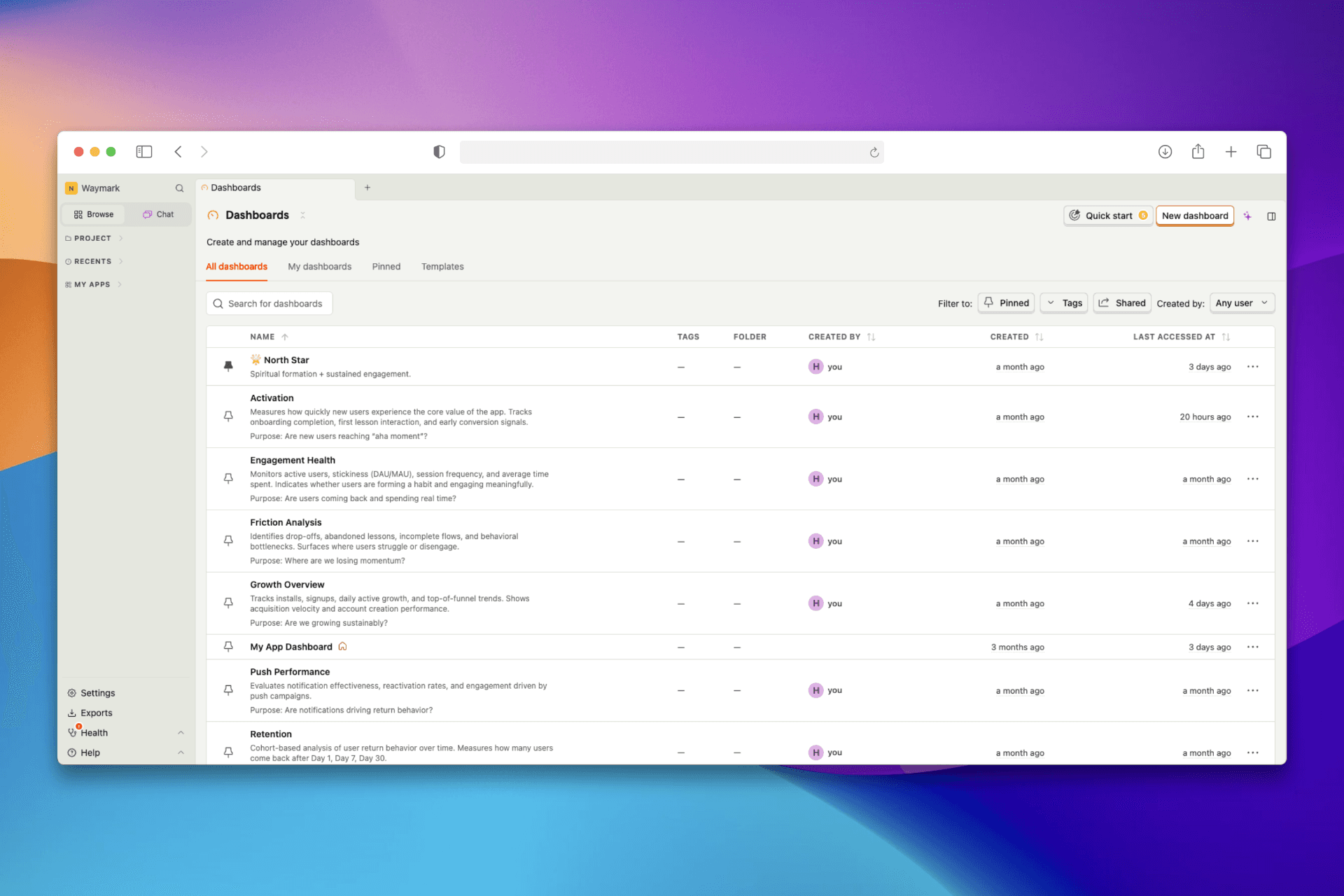Click the New dashboard button
This screenshot has width=1344, height=896.
click(1194, 216)
